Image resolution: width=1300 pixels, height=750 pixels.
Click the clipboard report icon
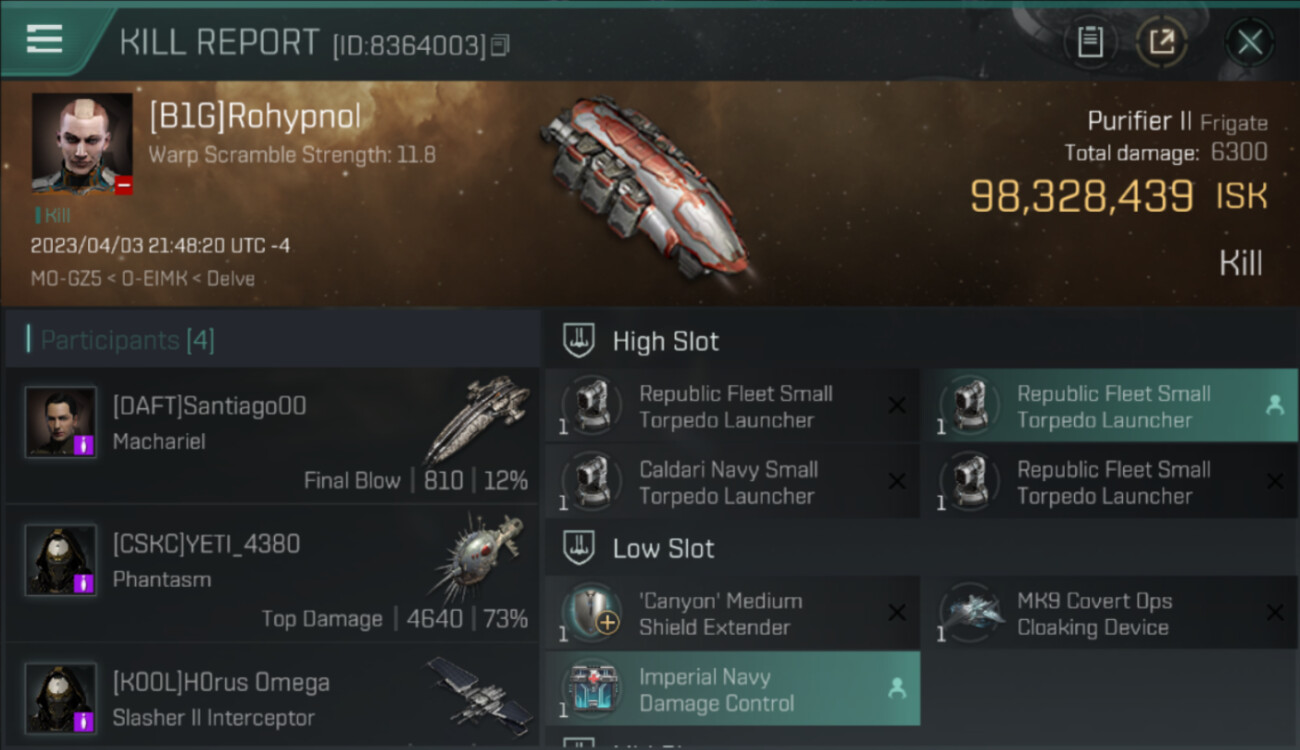tap(1090, 42)
